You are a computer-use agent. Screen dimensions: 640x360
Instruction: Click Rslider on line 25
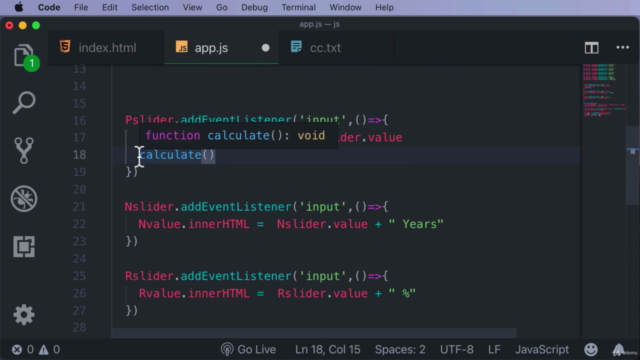tap(149, 276)
